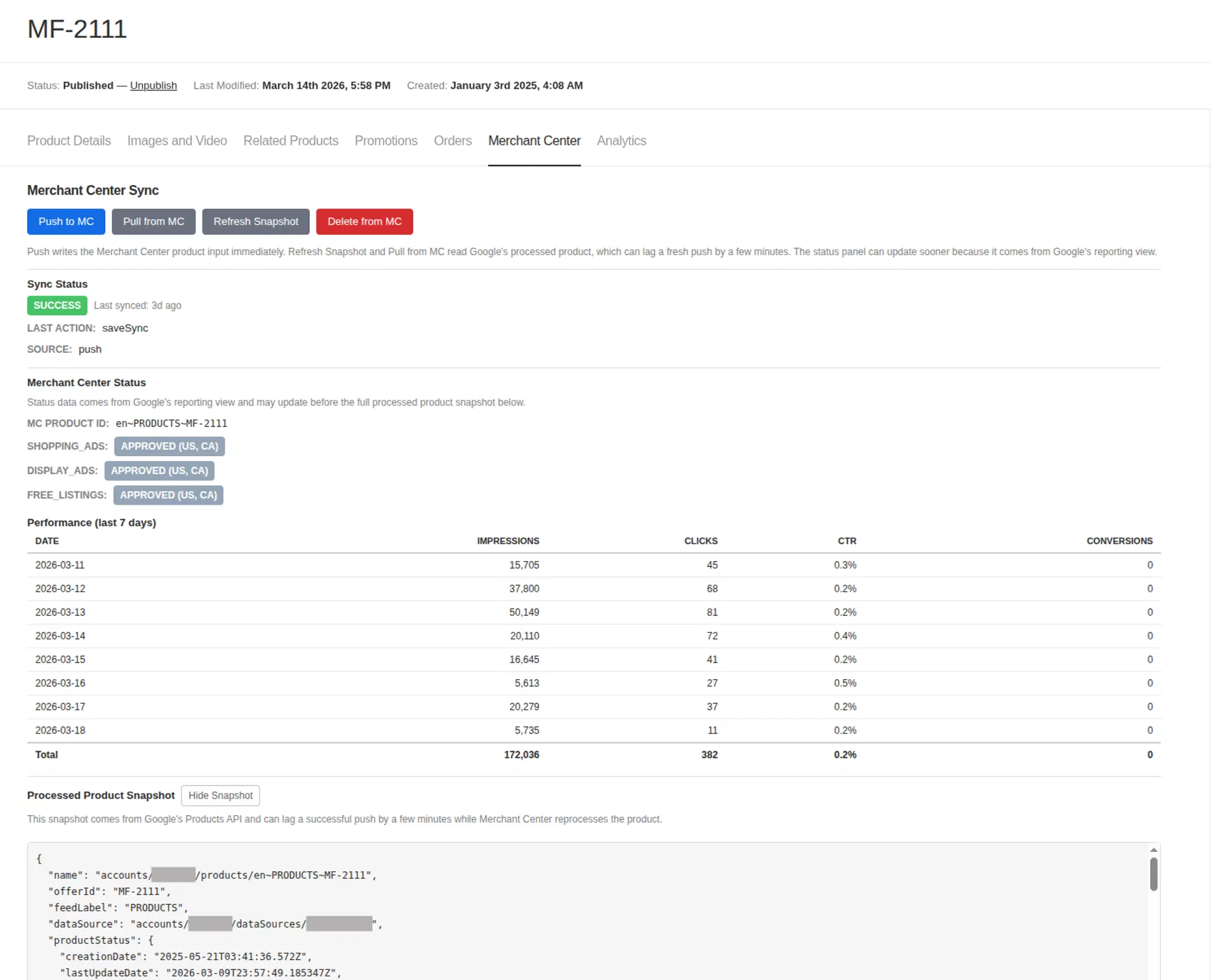
Task: Refresh the Merchant Center snapshot
Action: tap(255, 222)
